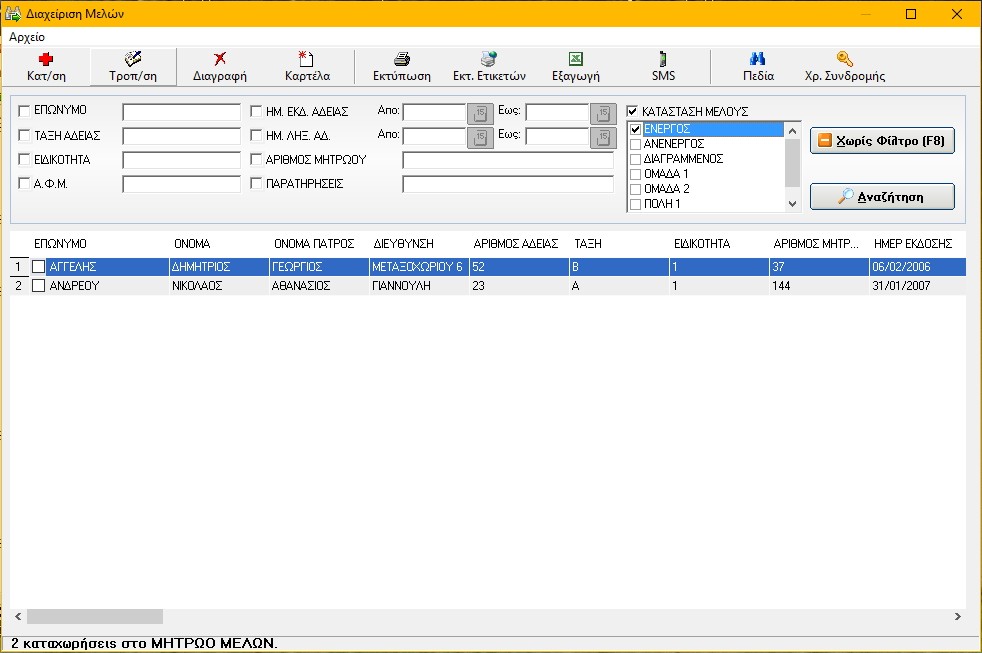This screenshot has width=982, height=653.
Task: Click the horizontal scrollbar right arrow
Action: tap(957, 617)
